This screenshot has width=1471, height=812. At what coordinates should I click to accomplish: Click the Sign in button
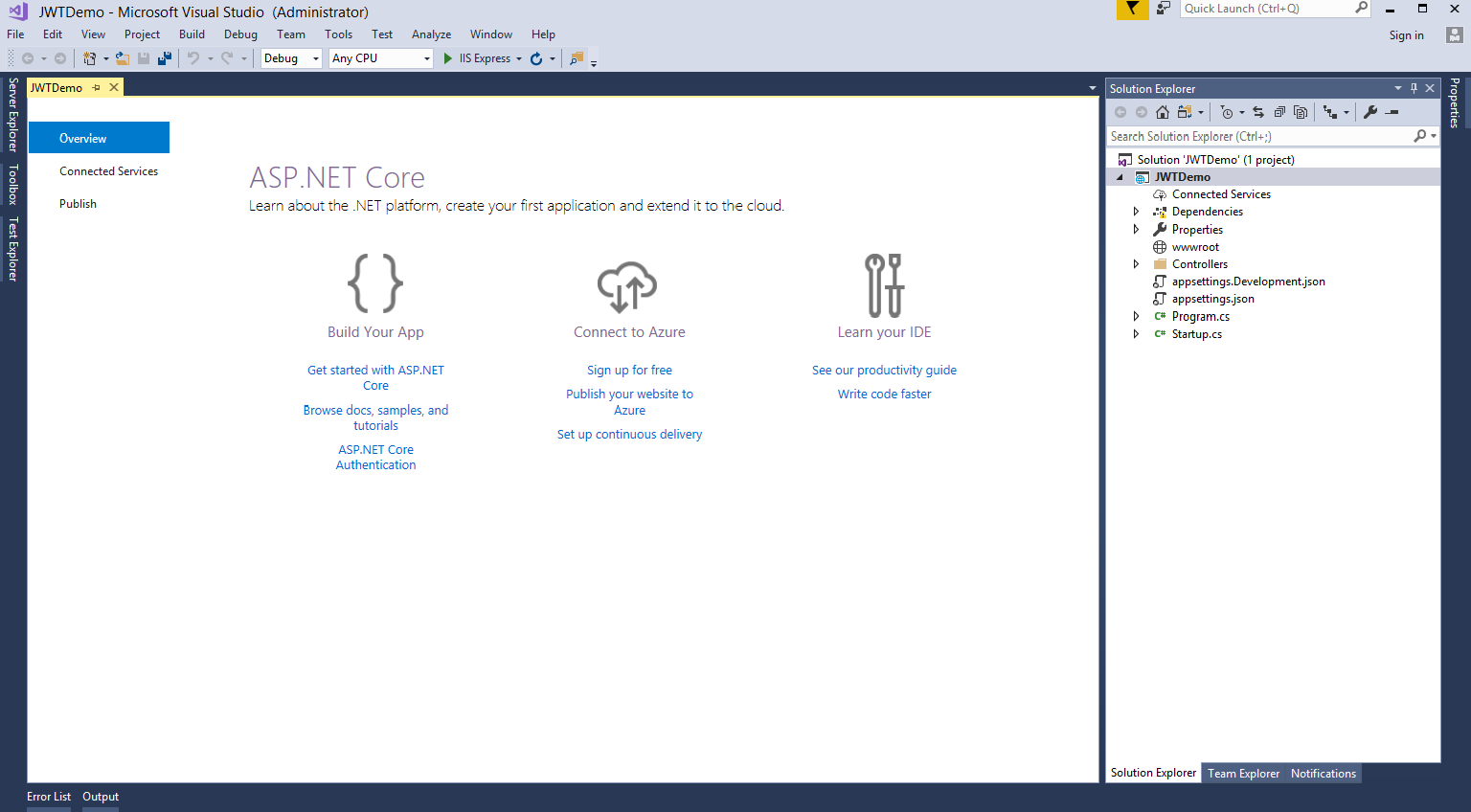coord(1406,34)
